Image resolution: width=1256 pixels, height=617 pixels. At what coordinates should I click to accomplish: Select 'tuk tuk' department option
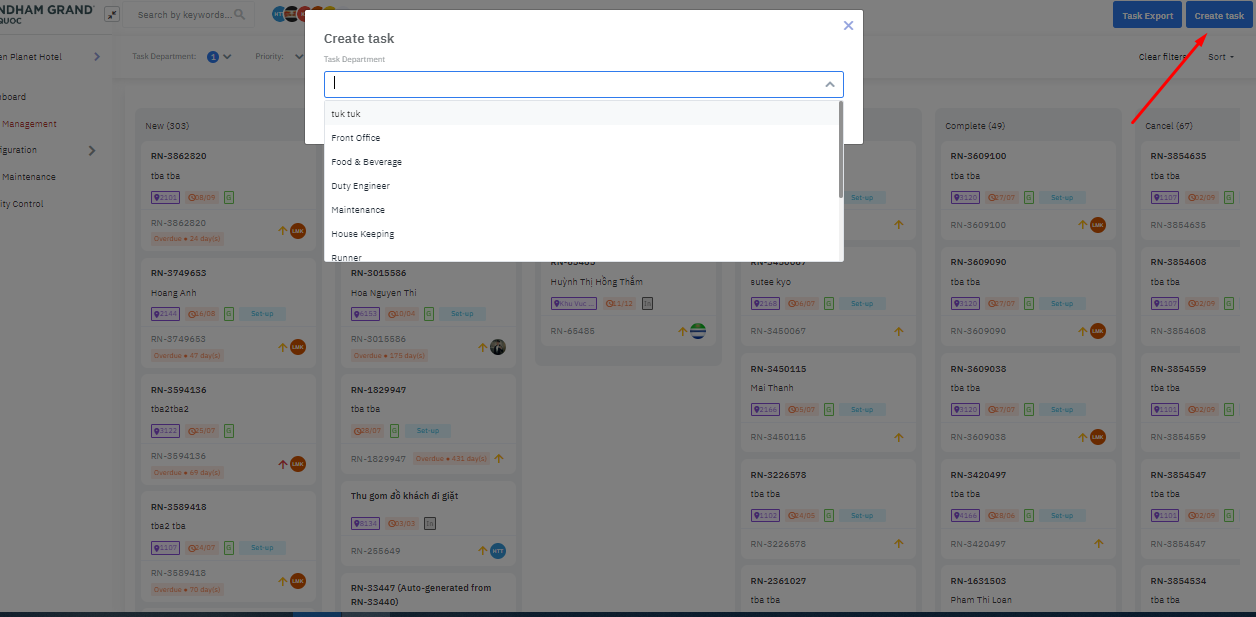click(582, 114)
